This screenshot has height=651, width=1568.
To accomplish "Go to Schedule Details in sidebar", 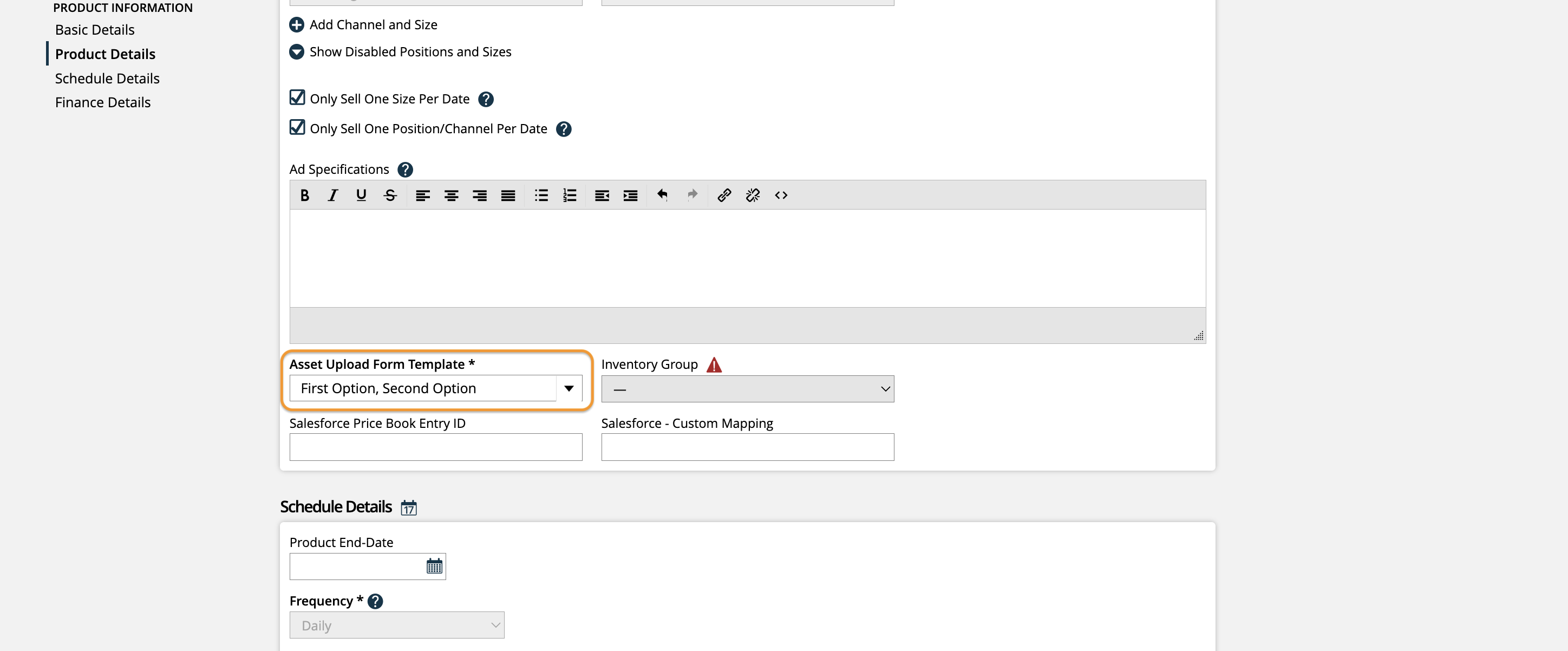I will pyautogui.click(x=107, y=79).
